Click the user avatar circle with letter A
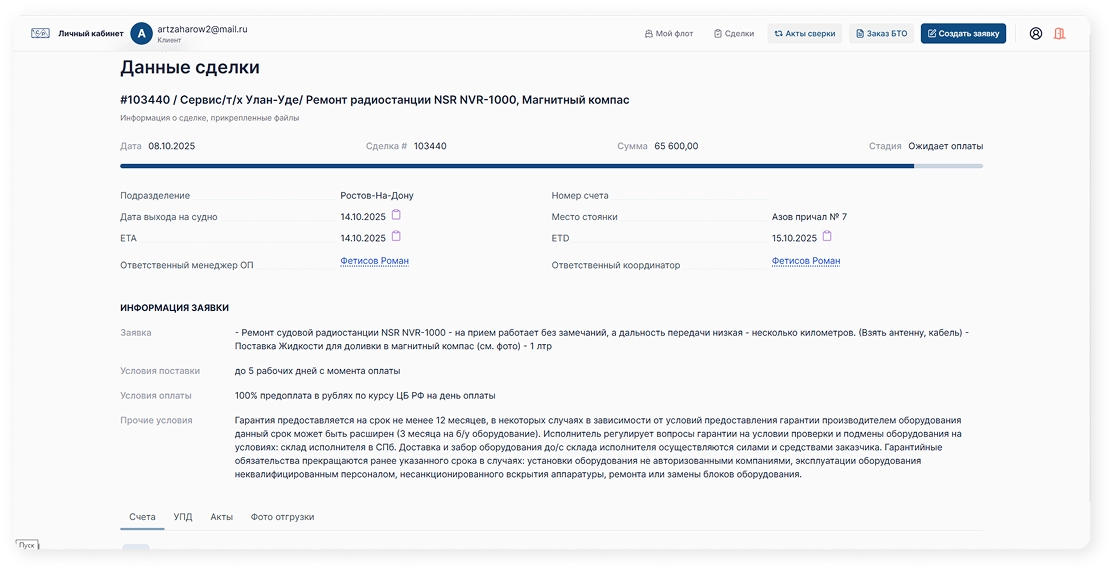1112x571 pixels. coord(141,33)
